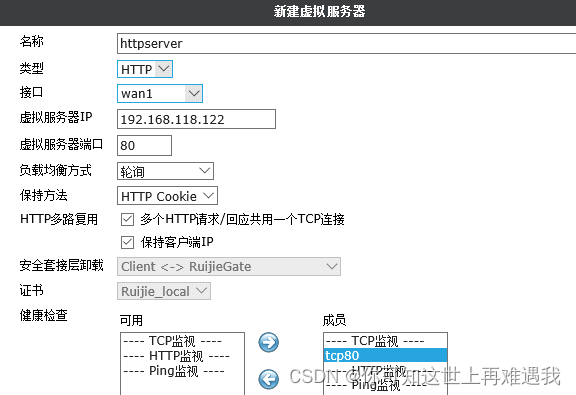This screenshot has width=576, height=395.
Task: Click the 虚拟服务器端口 field showing 80
Action: click(144, 145)
